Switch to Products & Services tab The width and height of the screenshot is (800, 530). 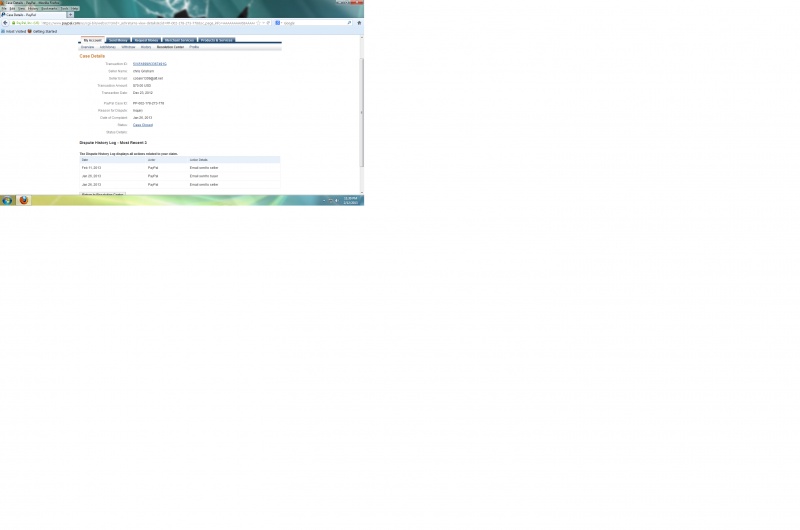pyautogui.click(x=216, y=40)
